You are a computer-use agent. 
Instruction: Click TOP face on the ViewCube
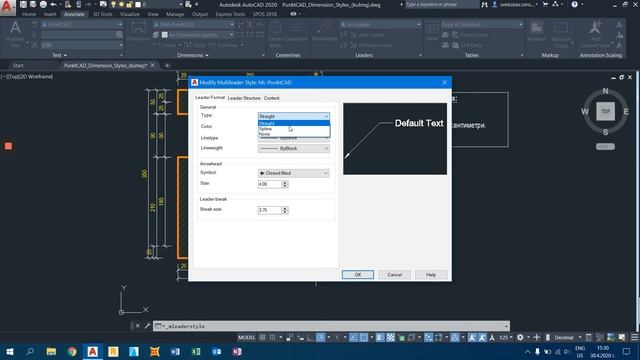coord(605,111)
